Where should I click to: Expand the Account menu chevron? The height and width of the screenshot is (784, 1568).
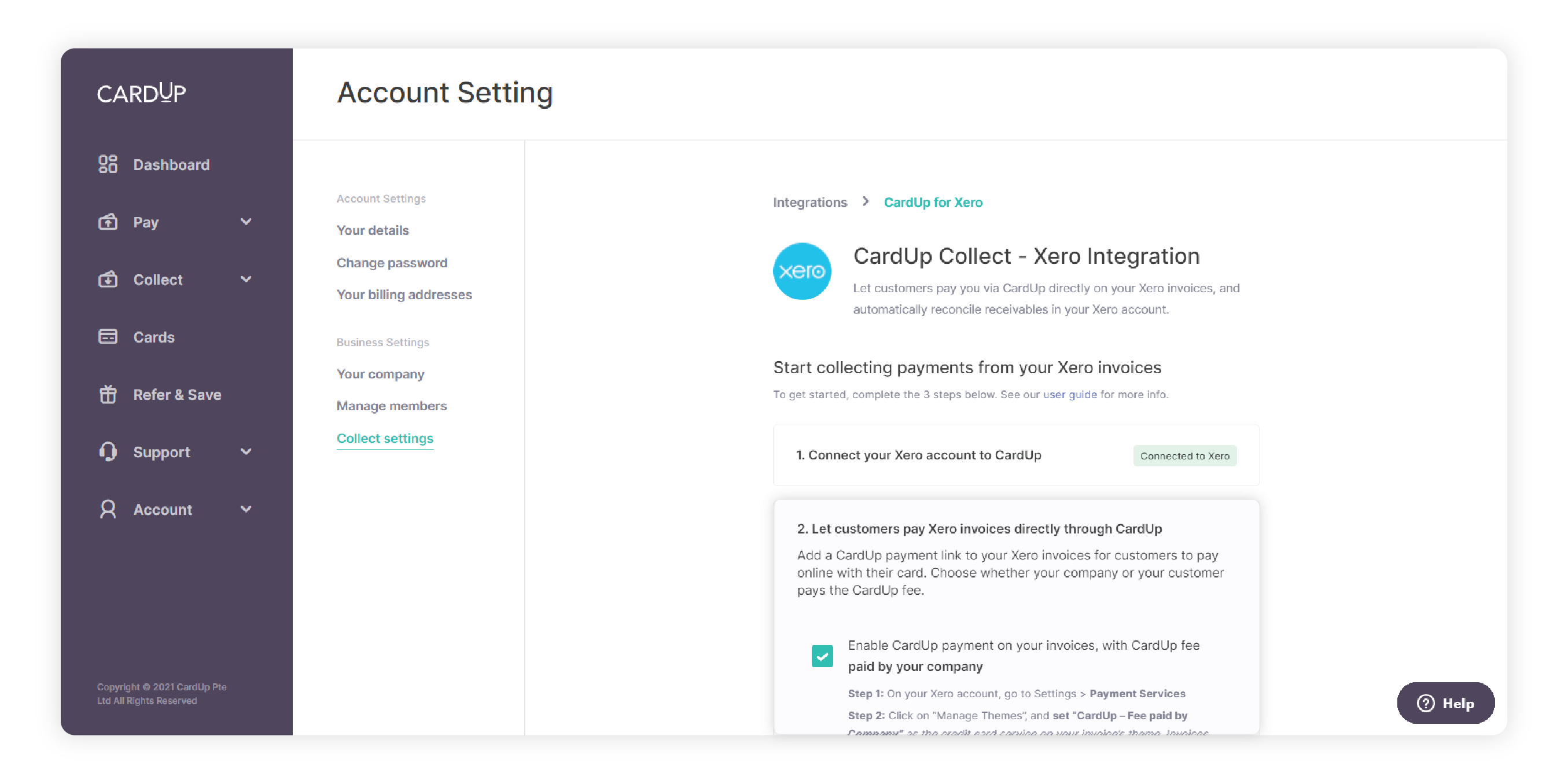[246, 509]
